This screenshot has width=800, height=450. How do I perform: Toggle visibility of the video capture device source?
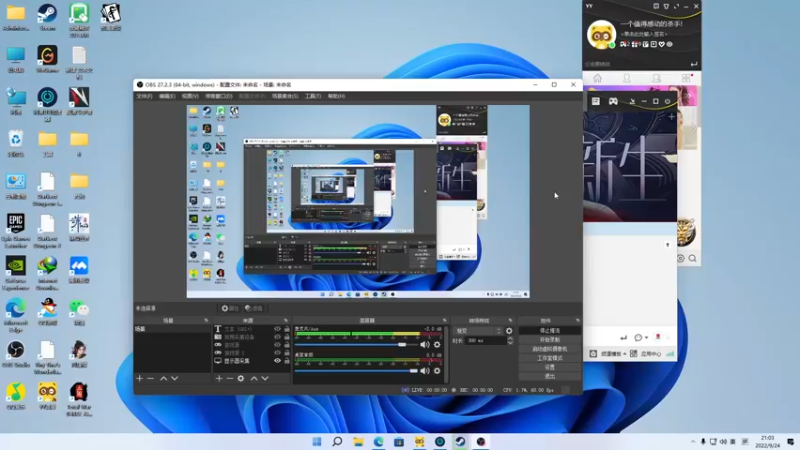(x=278, y=337)
